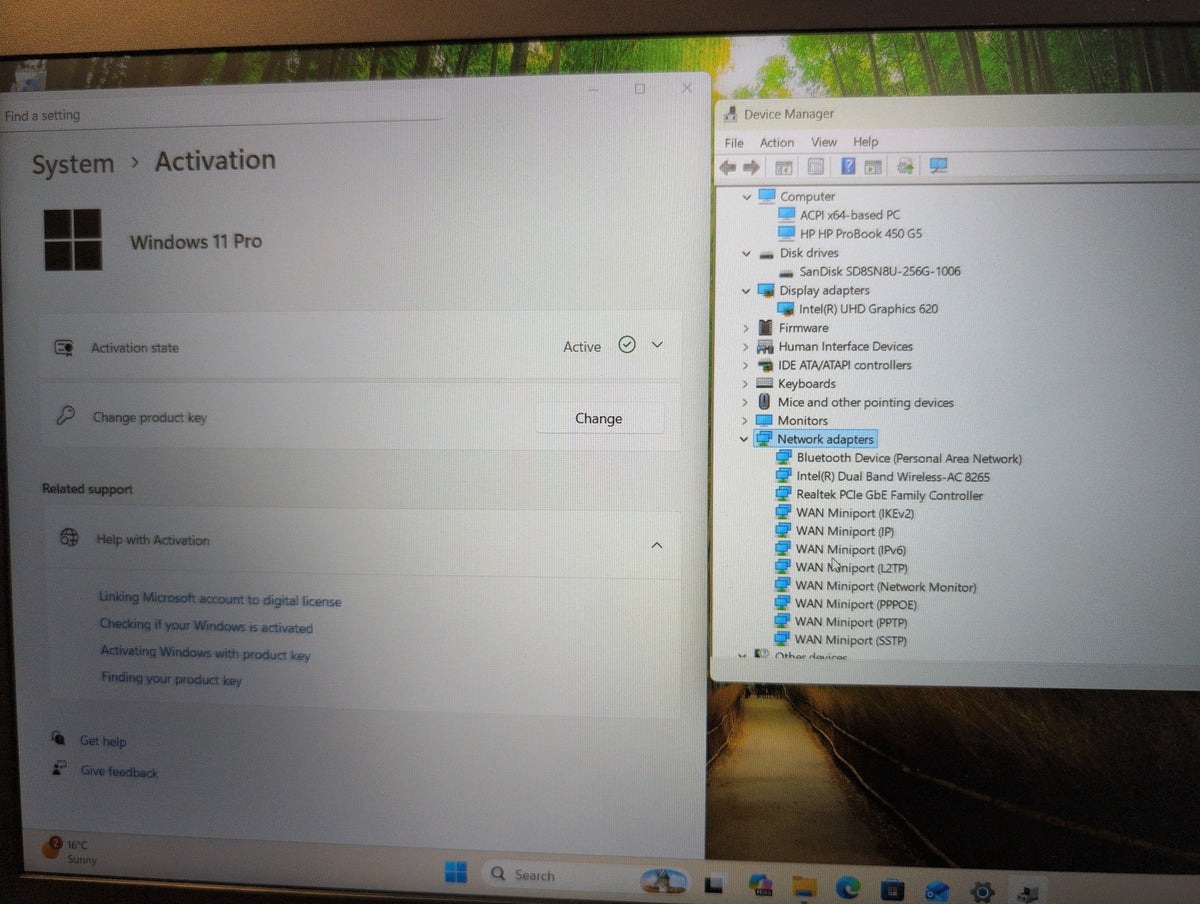Open the File menu in Device Manager
This screenshot has height=904, width=1200.
[x=734, y=142]
